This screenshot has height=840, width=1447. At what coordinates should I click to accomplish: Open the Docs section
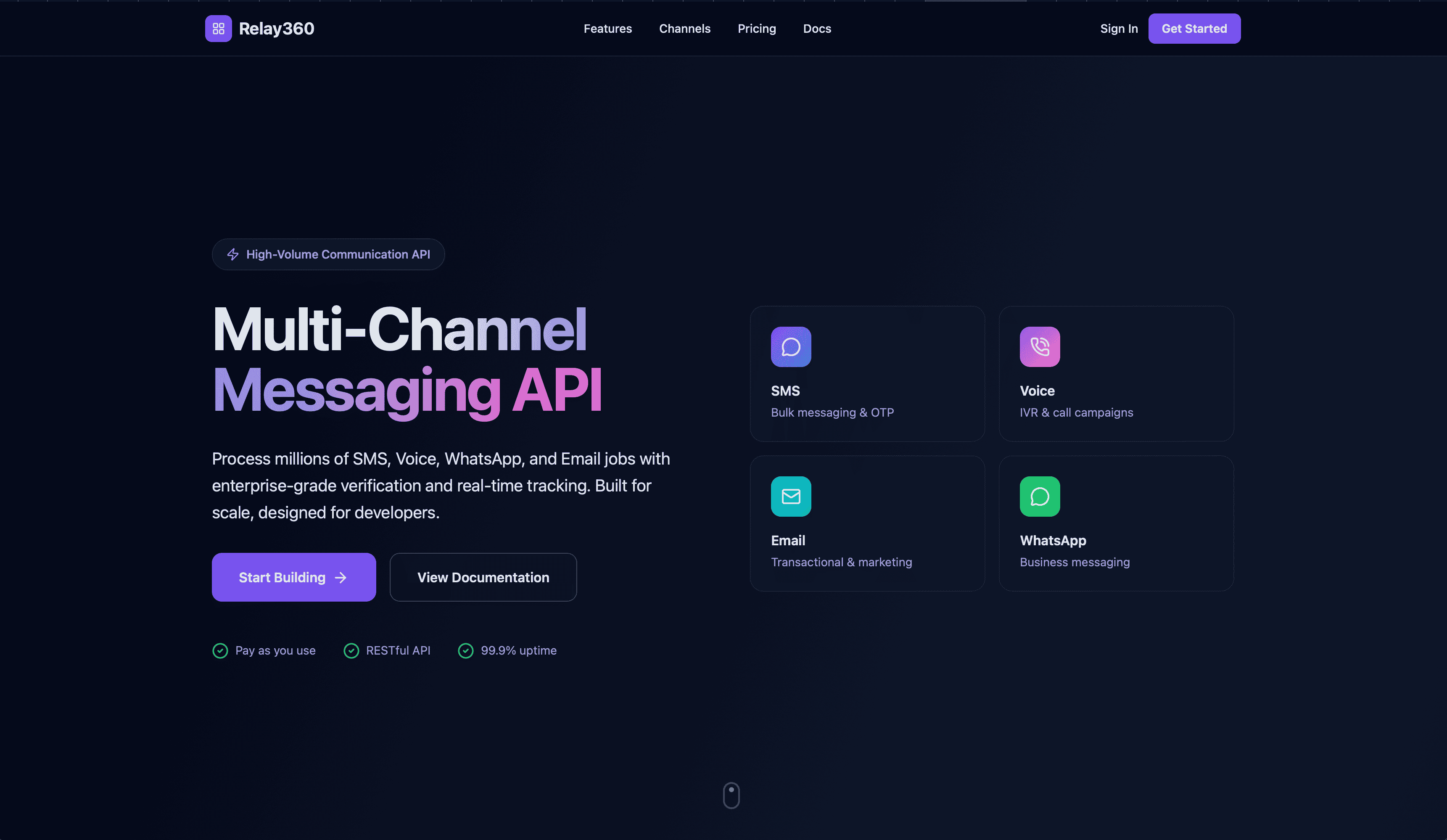(x=816, y=28)
